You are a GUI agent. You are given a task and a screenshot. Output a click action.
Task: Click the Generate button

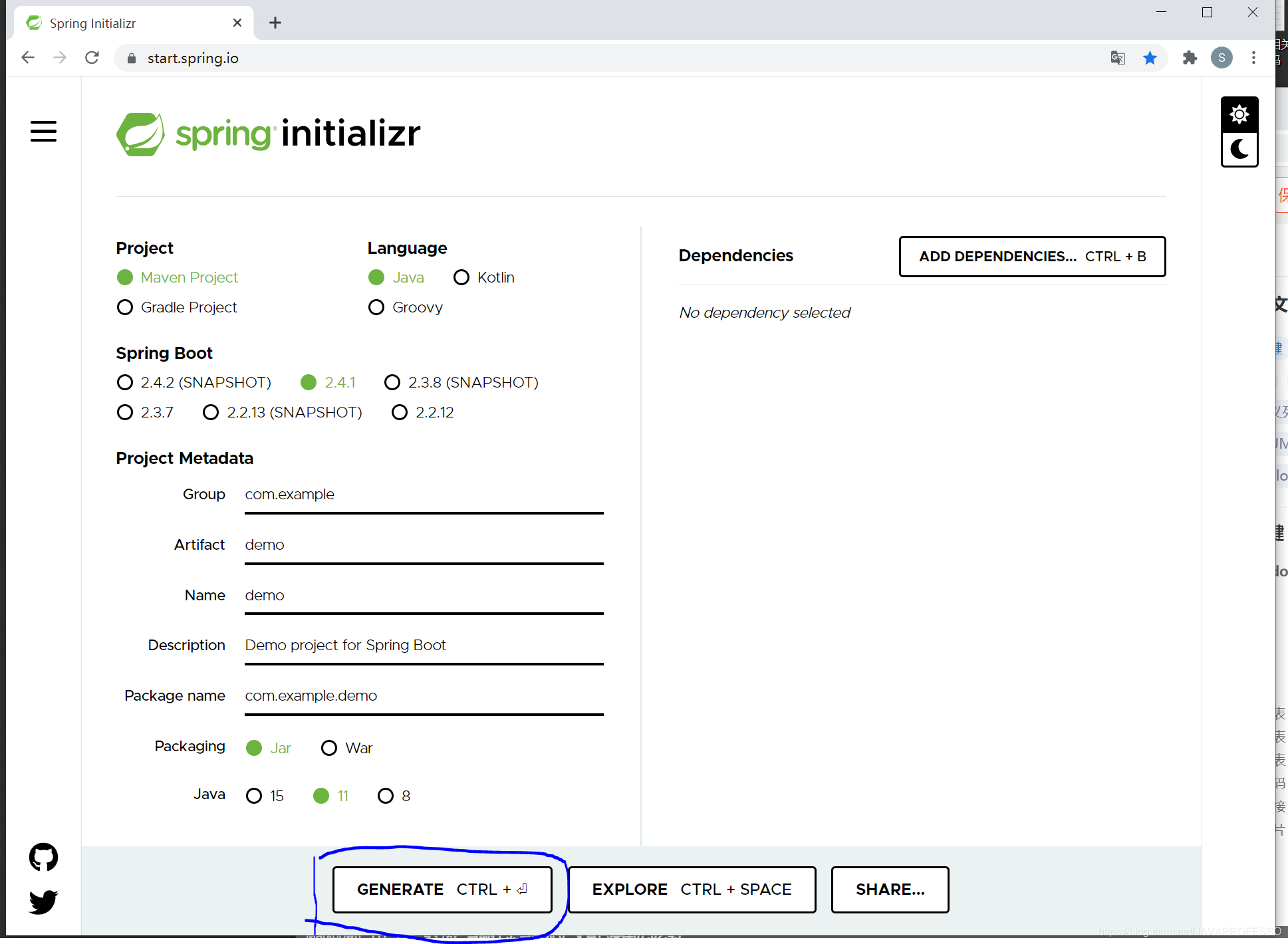click(442, 889)
